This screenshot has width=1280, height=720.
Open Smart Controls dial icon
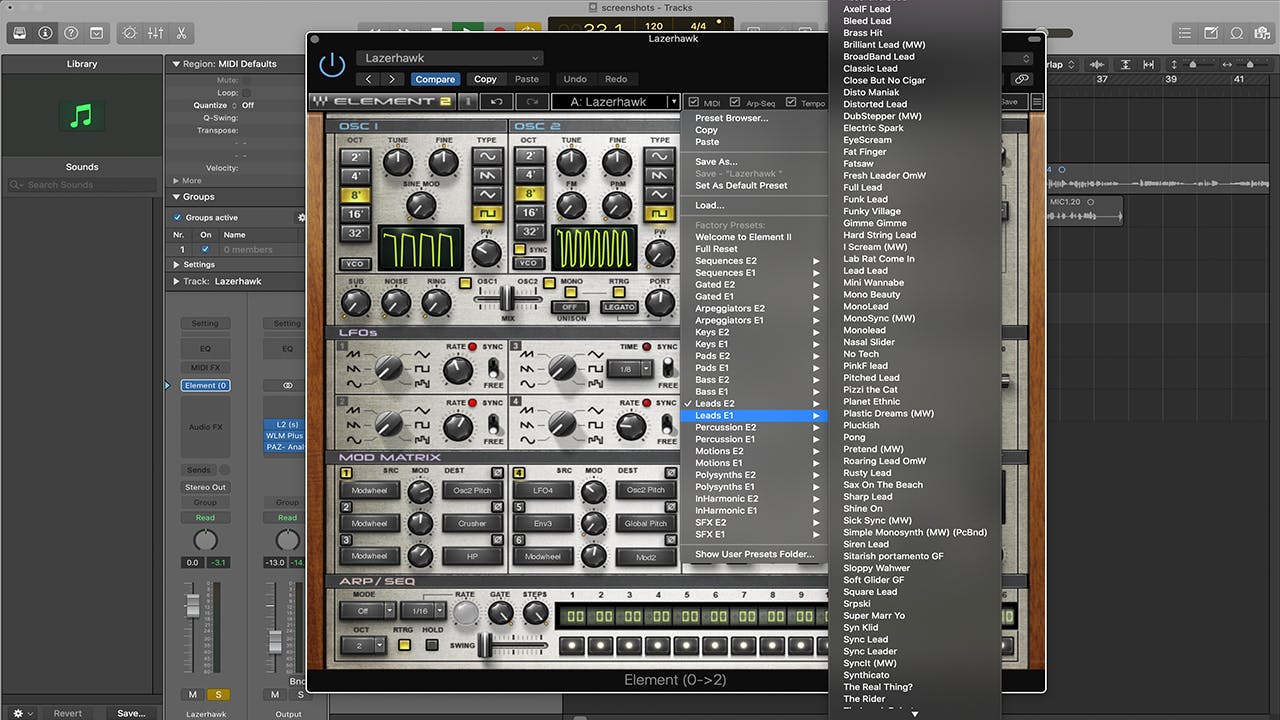coord(130,33)
